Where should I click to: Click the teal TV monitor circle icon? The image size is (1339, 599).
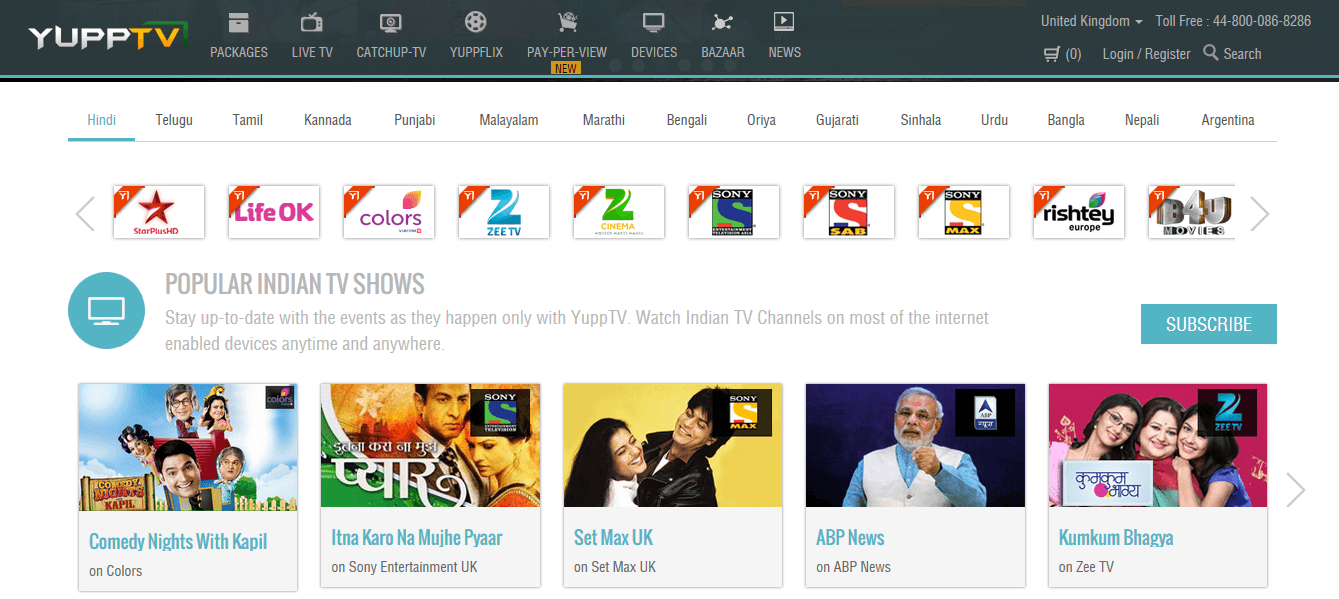point(107,311)
